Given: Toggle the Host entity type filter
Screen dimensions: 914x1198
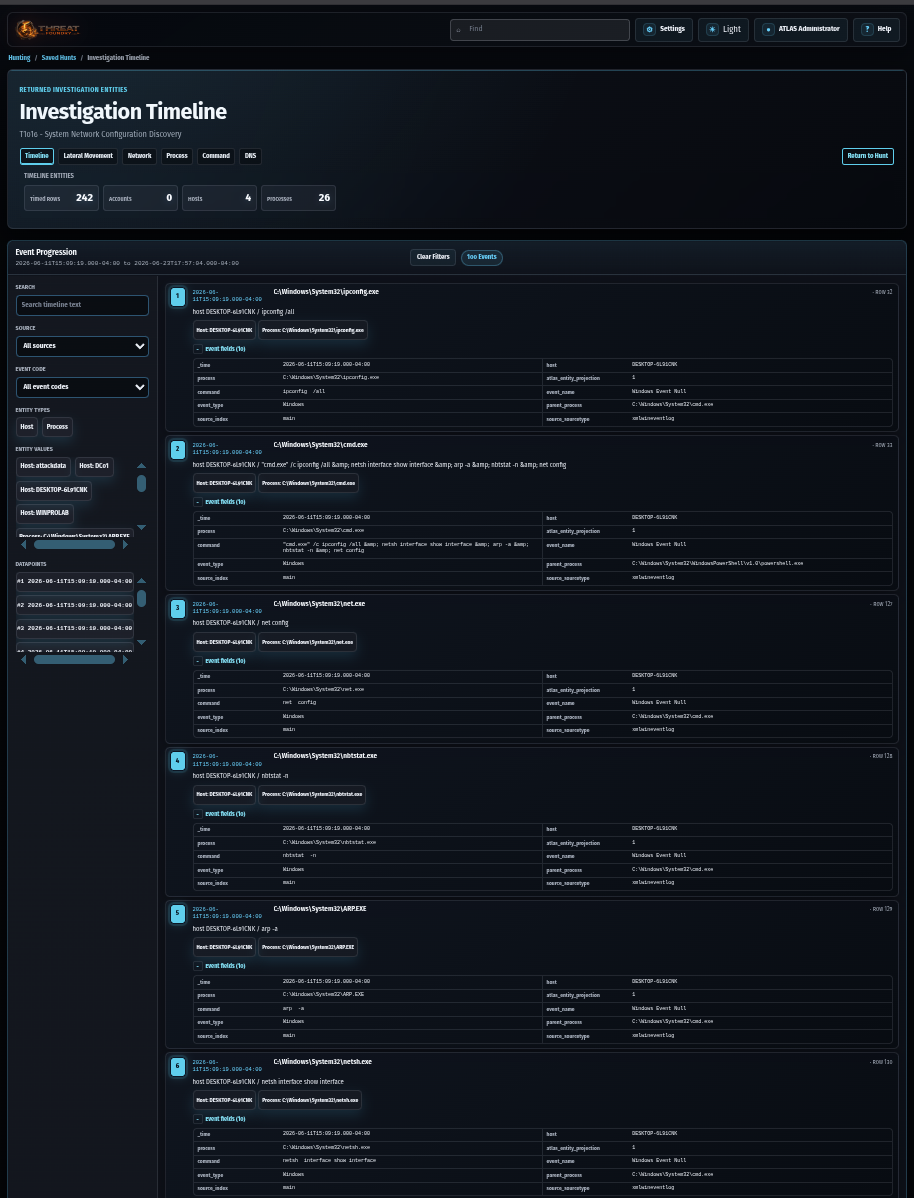Looking at the screenshot, I should coord(27,427).
